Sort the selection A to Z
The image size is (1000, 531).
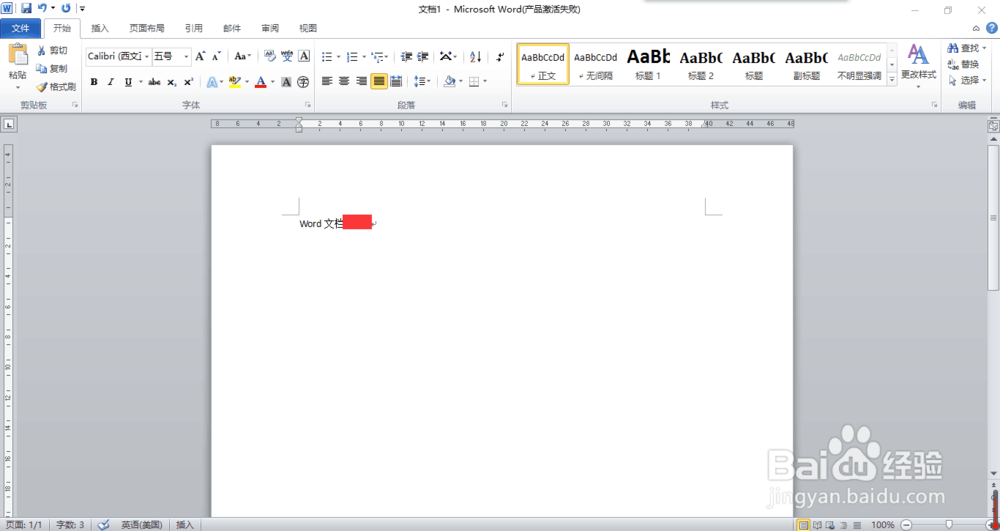476,57
